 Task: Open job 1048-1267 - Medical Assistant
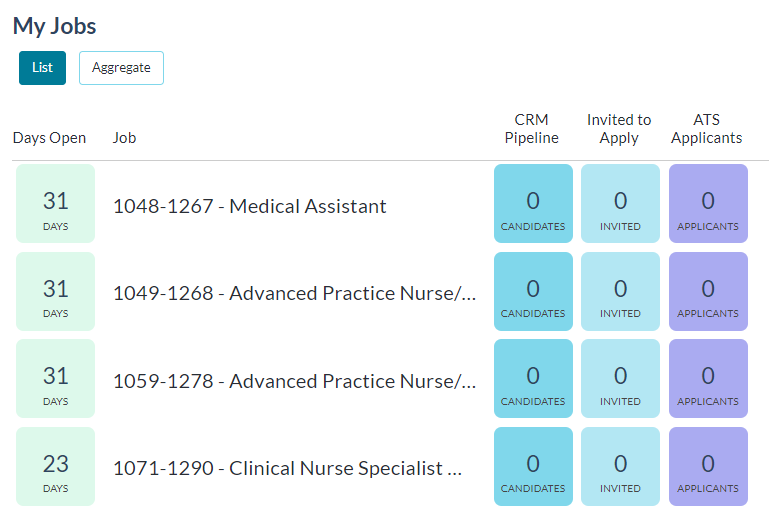point(250,206)
